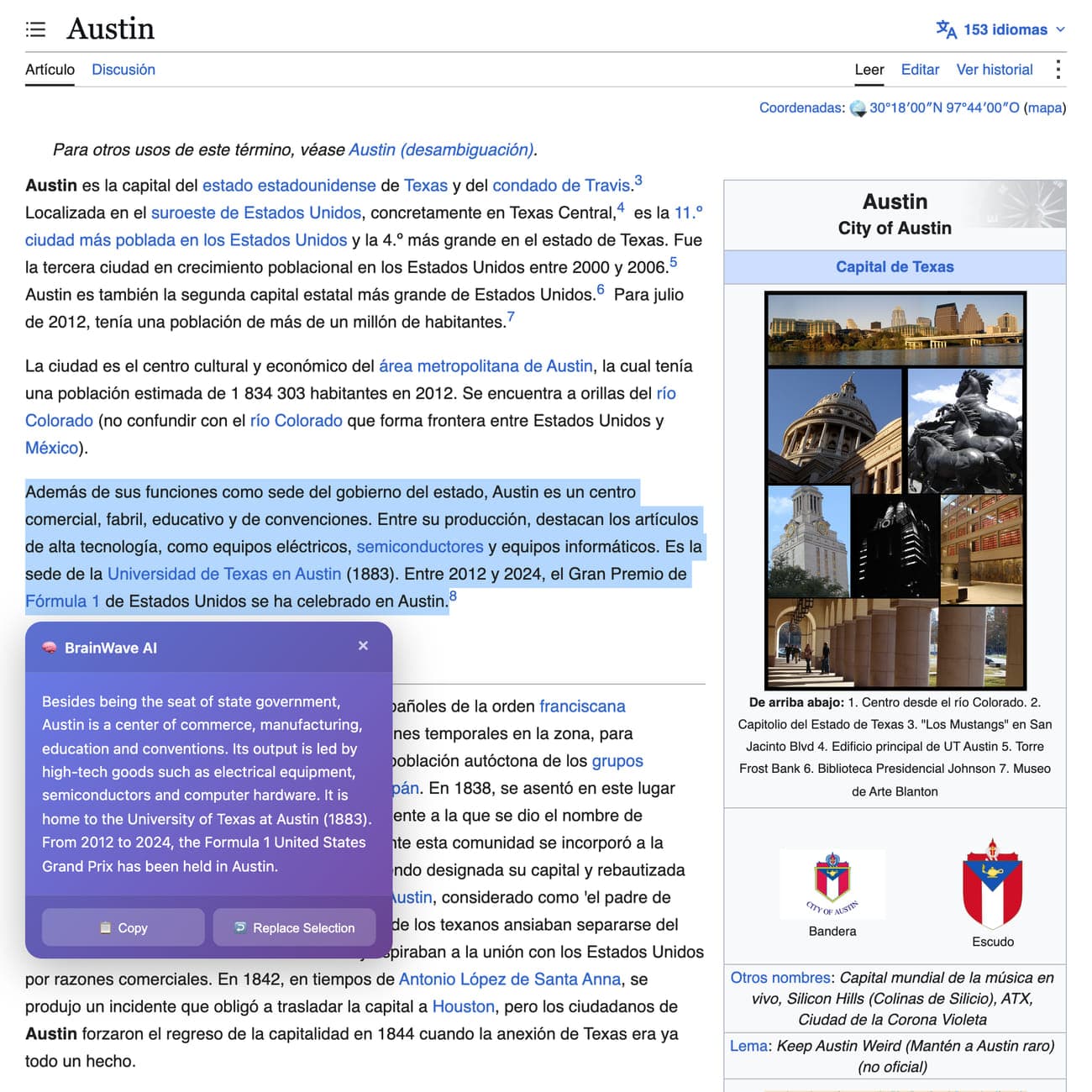Screen dimensions: 1092x1092
Task: Follow the Austin (desambiguación) link
Action: (x=441, y=150)
